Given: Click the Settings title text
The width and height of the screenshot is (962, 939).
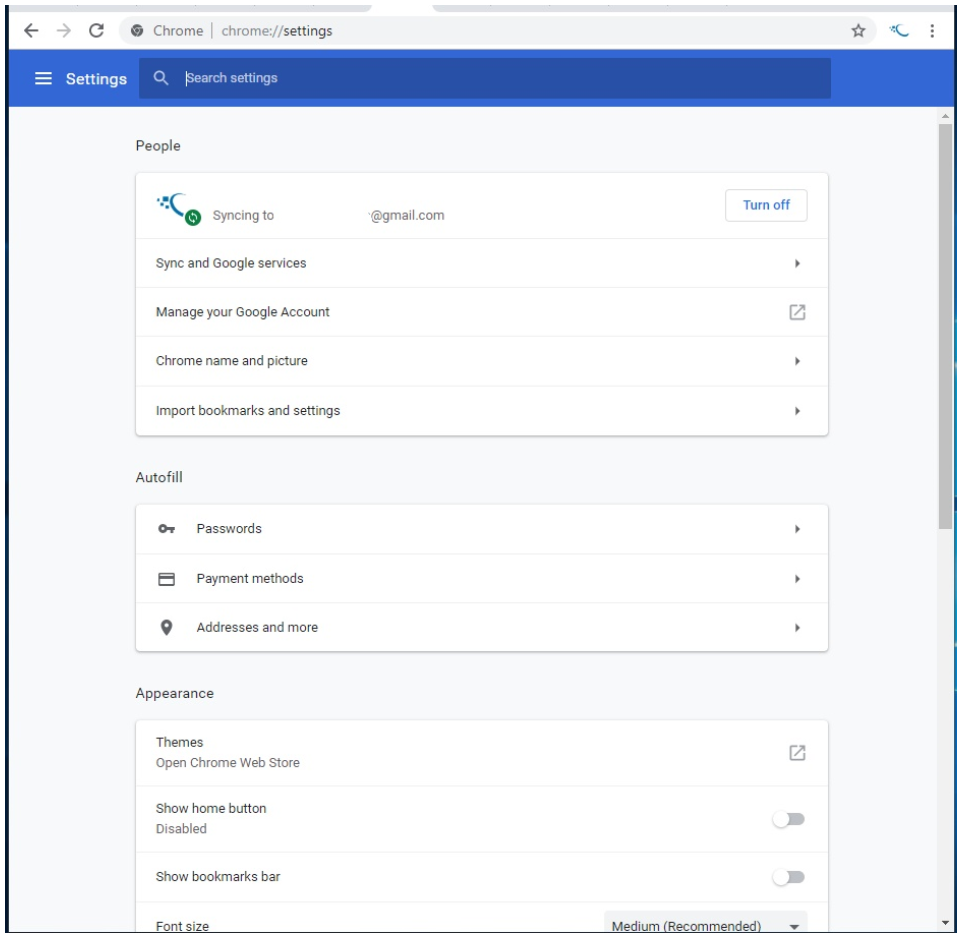Looking at the screenshot, I should [x=96, y=79].
